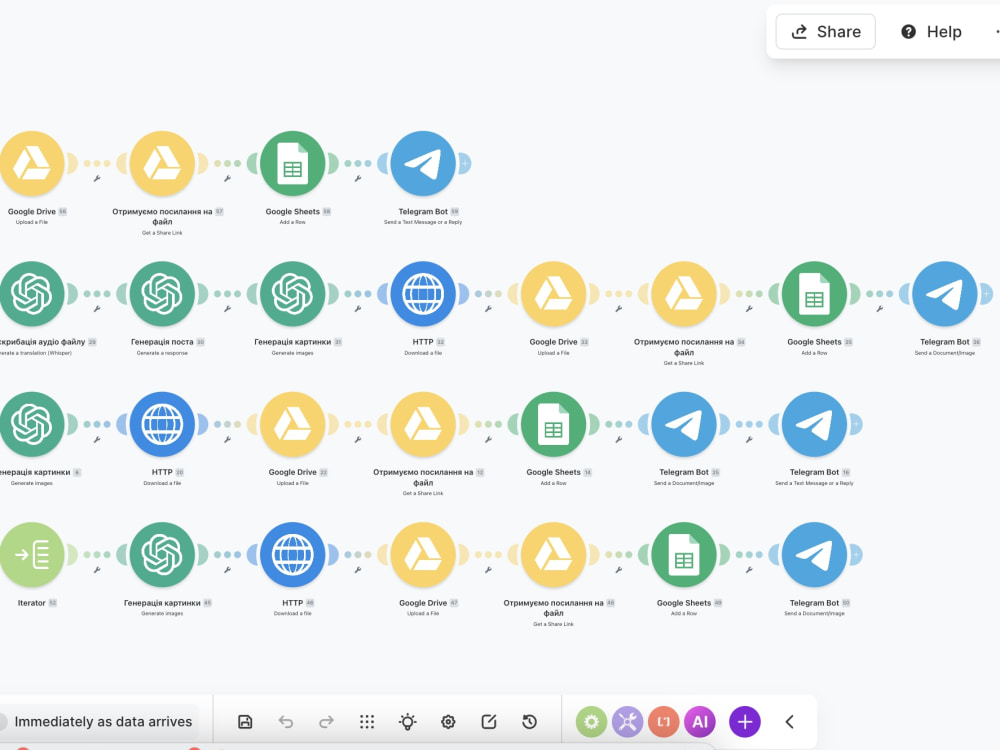
Task: Click the wrench between Google Sheets 35 and Telegram Bot 36
Action: pos(879,309)
